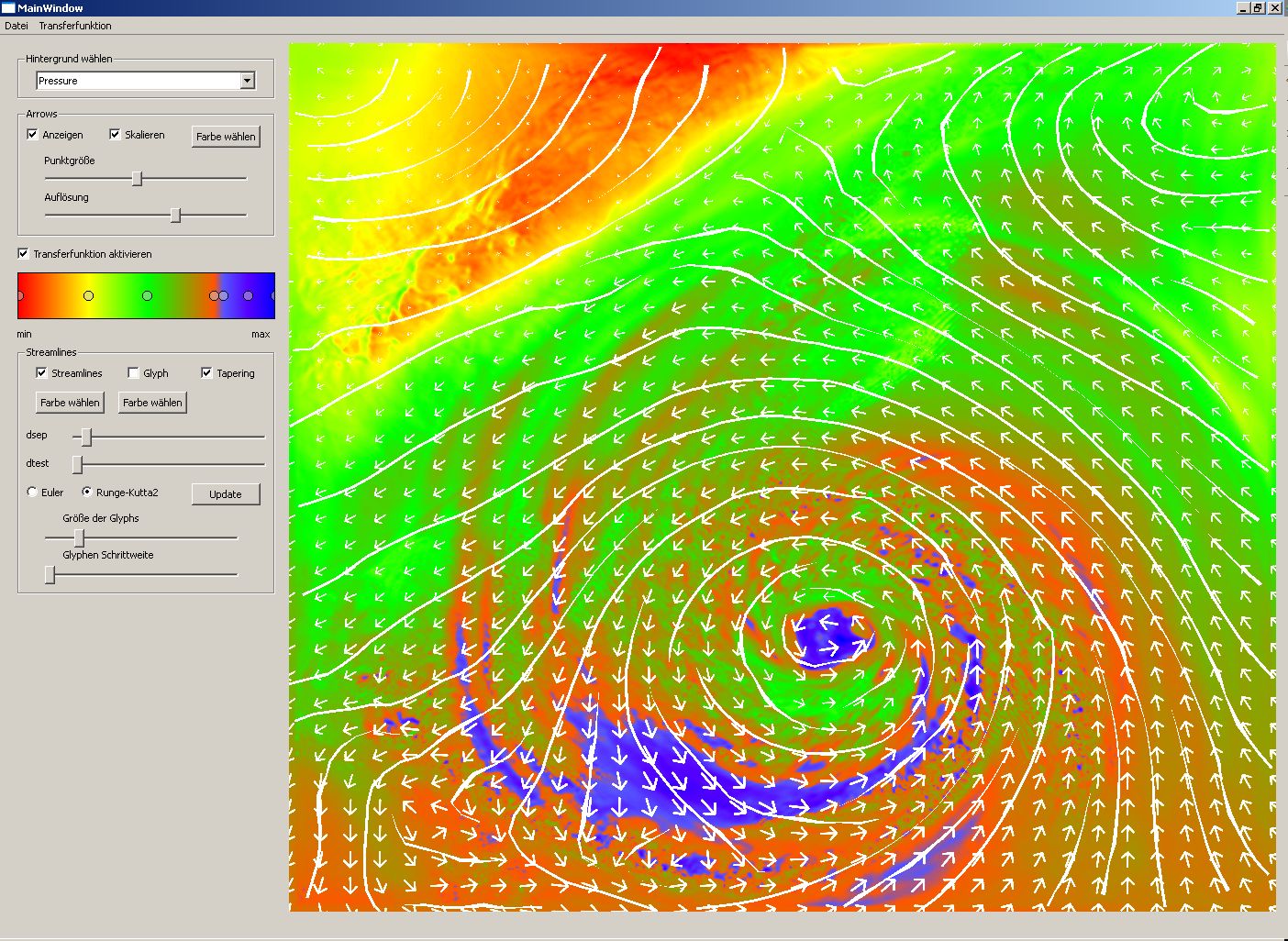Click Farbe wählen button in Arrows group
Image resolution: width=1288 pixels, height=941 pixels.
point(226,137)
